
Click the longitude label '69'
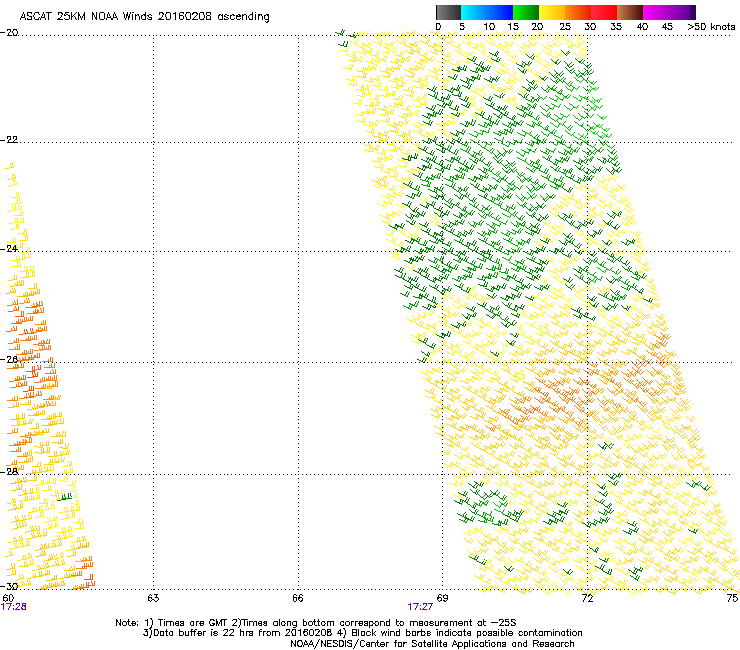(x=442, y=598)
